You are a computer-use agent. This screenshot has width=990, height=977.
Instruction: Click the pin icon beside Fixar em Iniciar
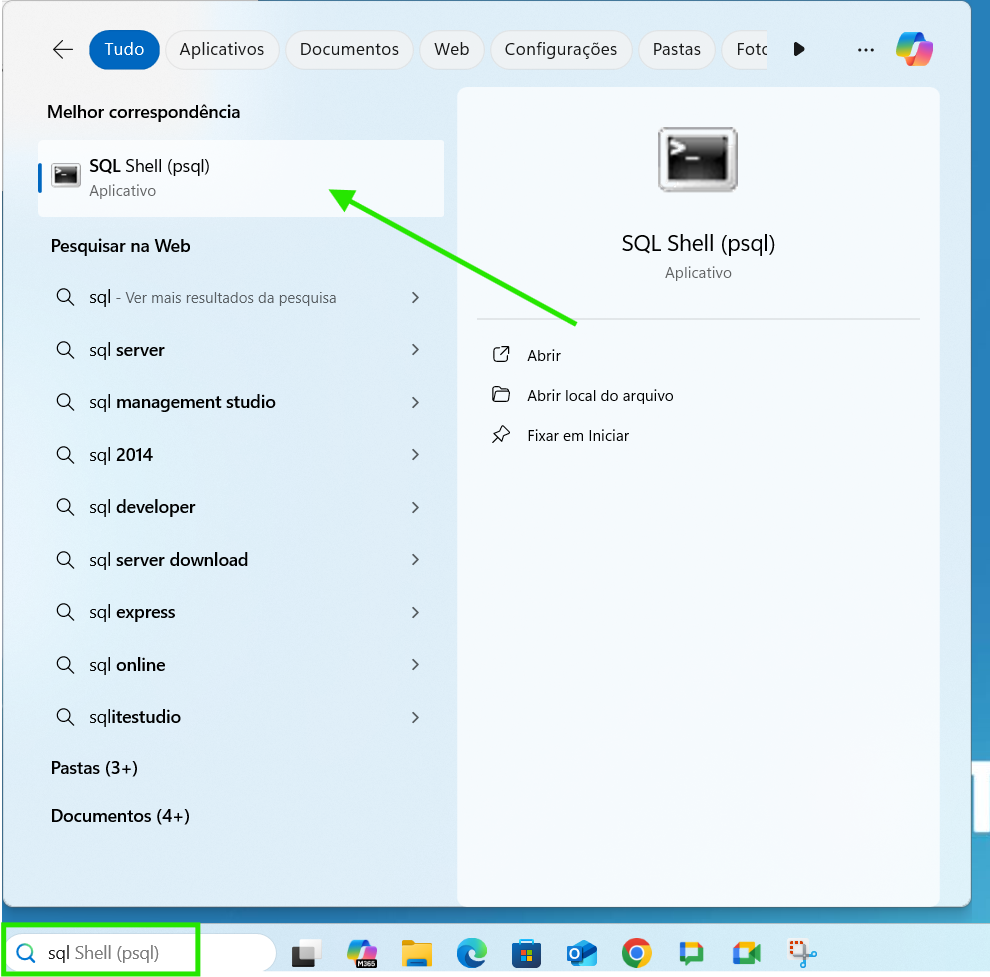point(501,435)
